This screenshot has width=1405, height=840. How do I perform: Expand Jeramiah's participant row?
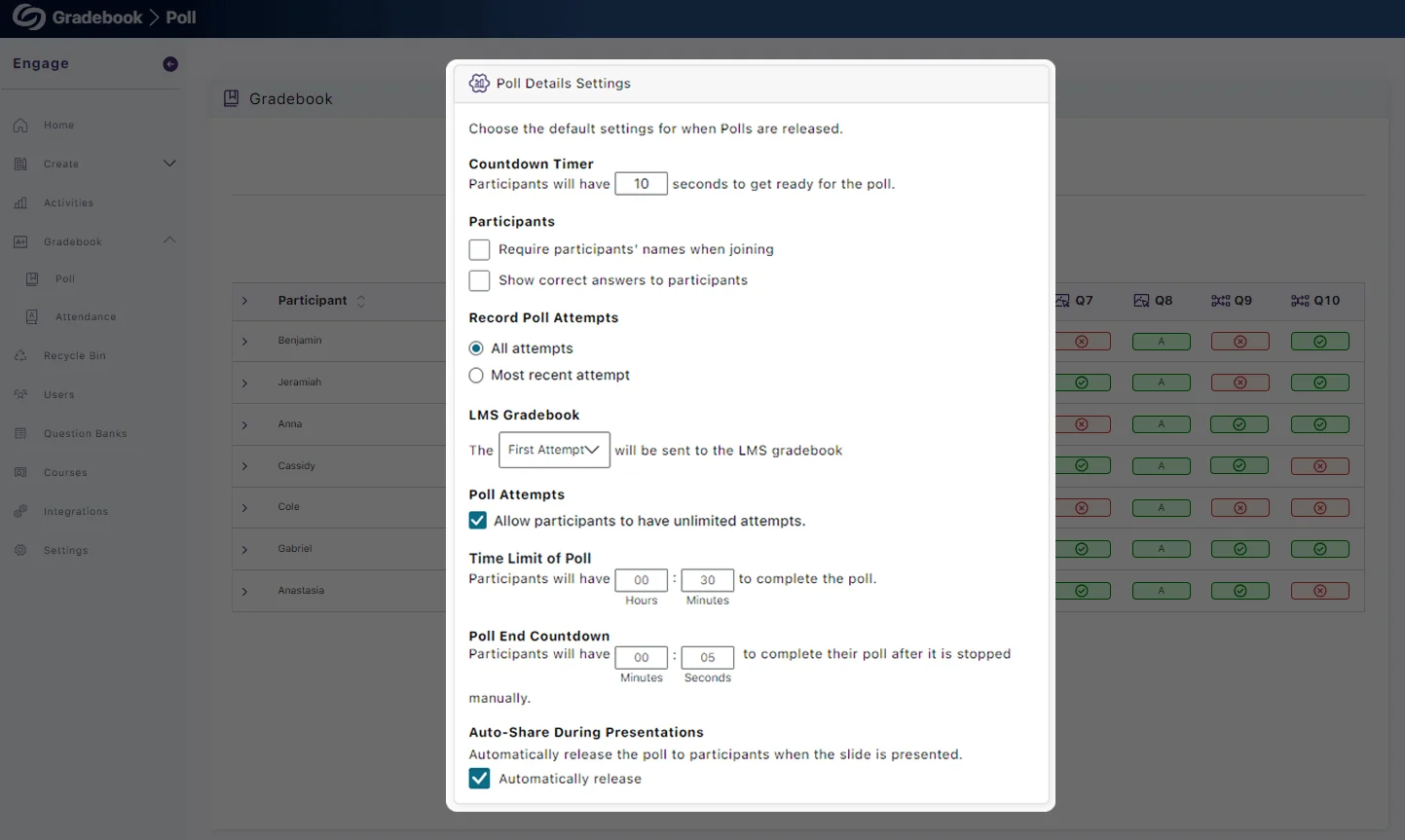244,383
